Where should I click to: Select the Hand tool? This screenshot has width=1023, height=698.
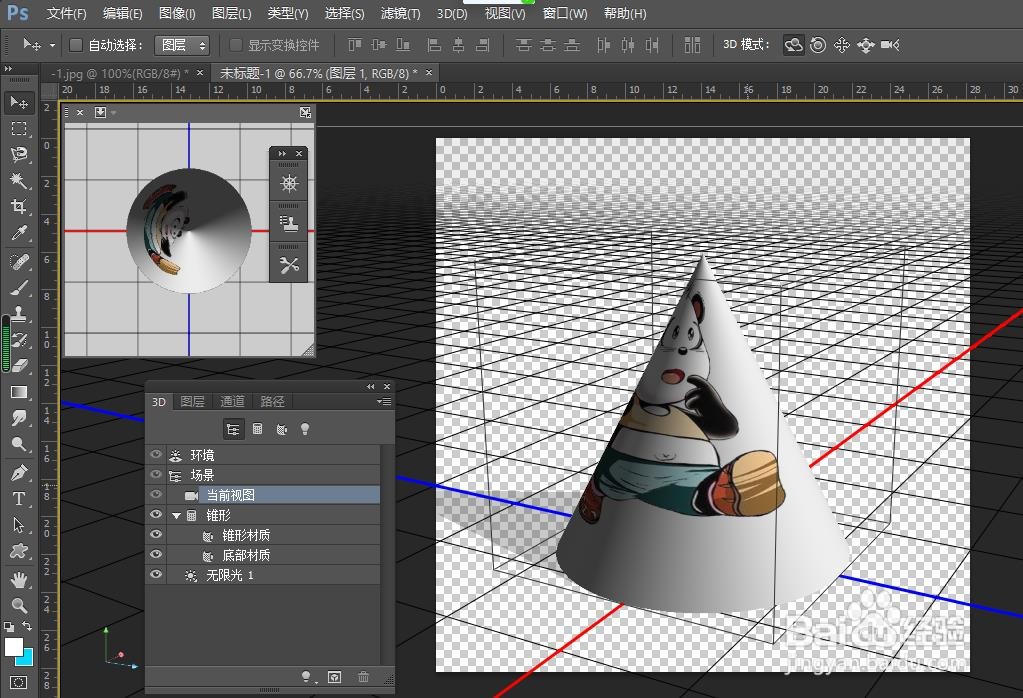[x=19, y=579]
